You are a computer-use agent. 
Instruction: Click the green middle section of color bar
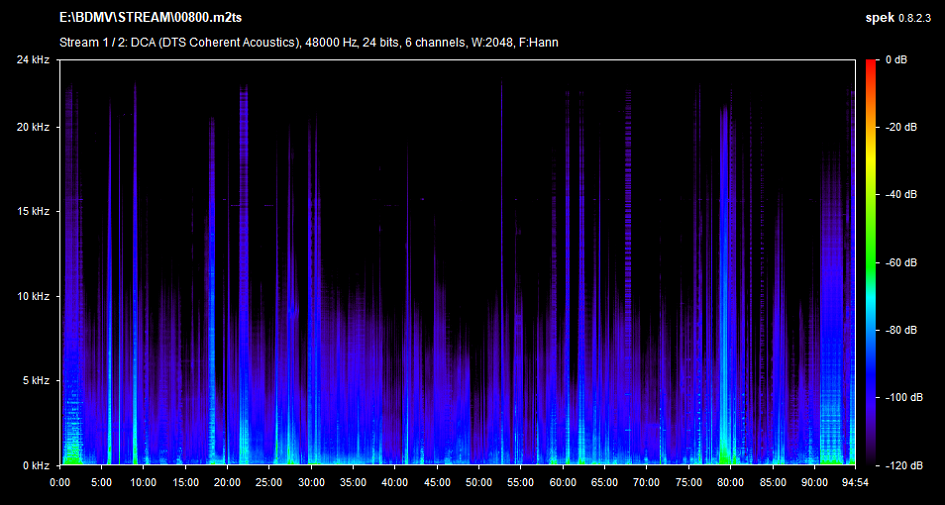click(x=870, y=250)
